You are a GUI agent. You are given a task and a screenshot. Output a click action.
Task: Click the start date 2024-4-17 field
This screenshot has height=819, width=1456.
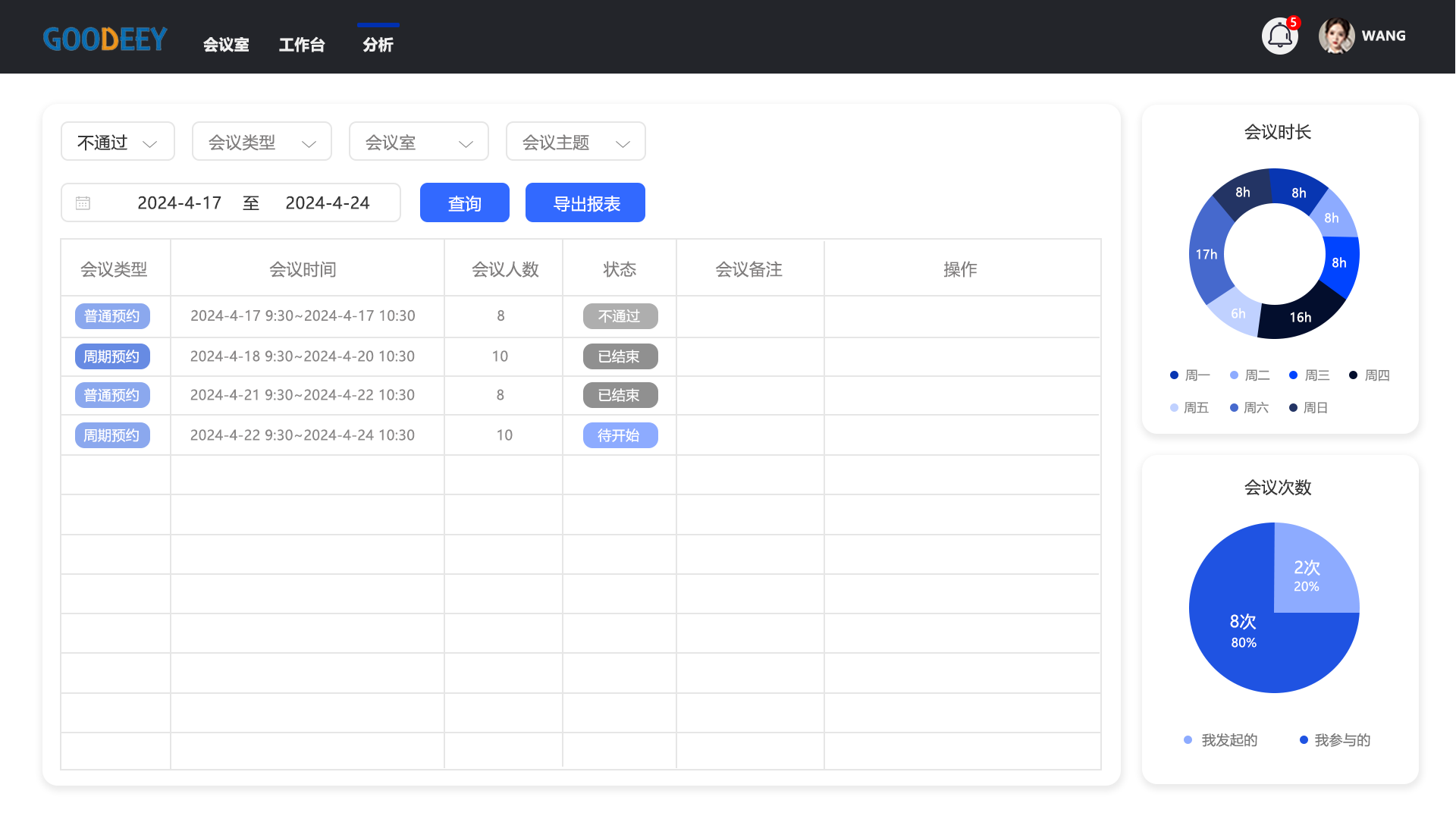click(179, 203)
